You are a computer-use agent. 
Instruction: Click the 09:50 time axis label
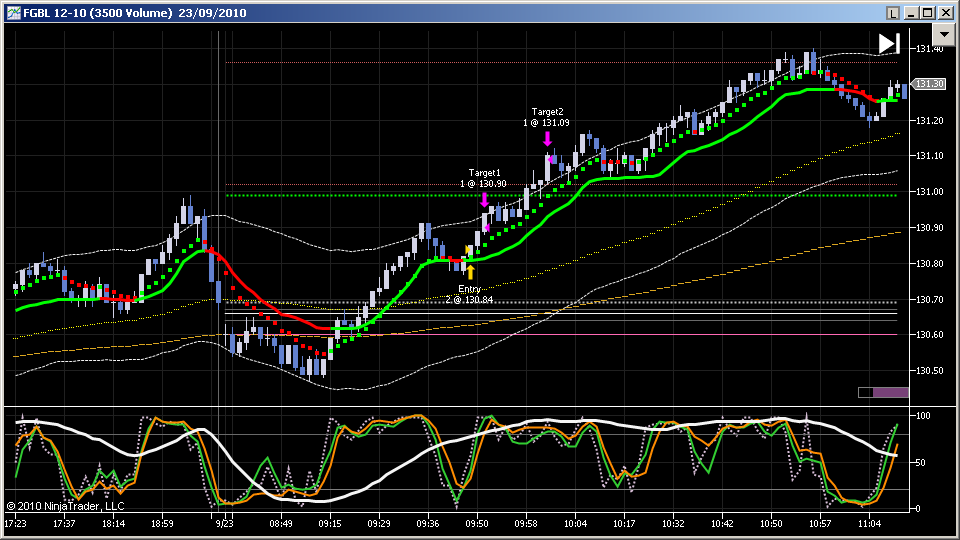click(x=477, y=523)
